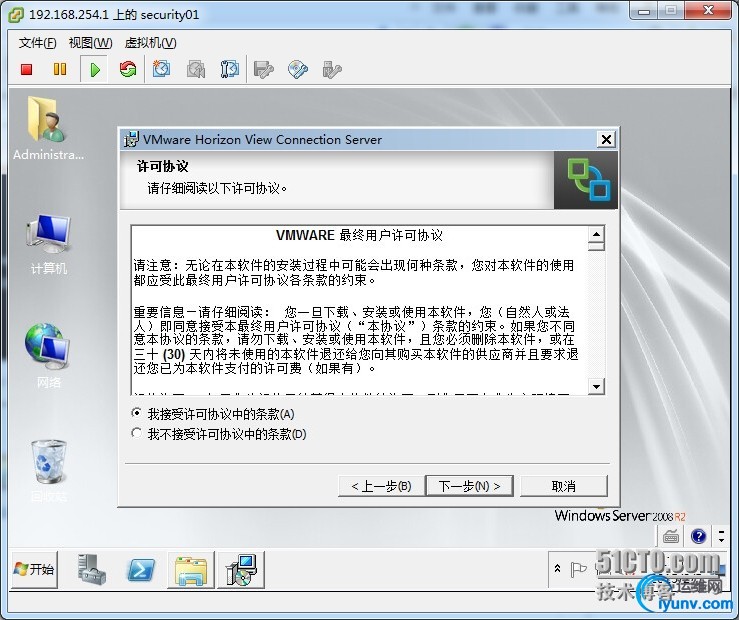Screen dimensions: 739x620
Task: Select the 计算机 desktop icon
Action: tap(49, 244)
